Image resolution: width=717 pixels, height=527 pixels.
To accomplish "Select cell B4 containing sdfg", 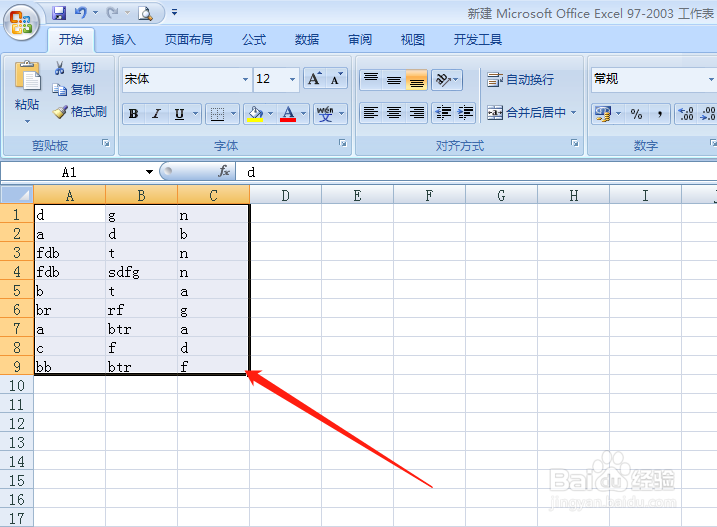I will [x=141, y=272].
